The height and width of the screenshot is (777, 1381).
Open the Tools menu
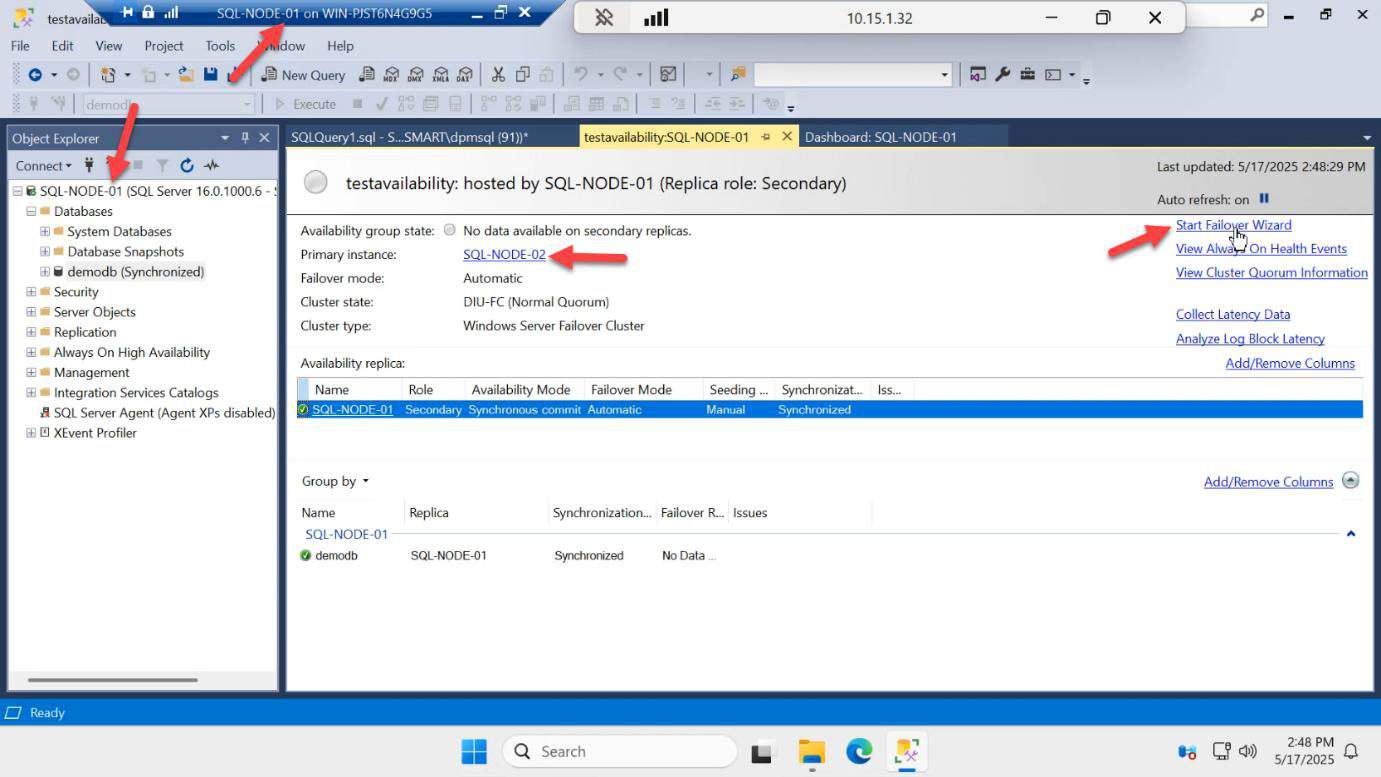220,45
